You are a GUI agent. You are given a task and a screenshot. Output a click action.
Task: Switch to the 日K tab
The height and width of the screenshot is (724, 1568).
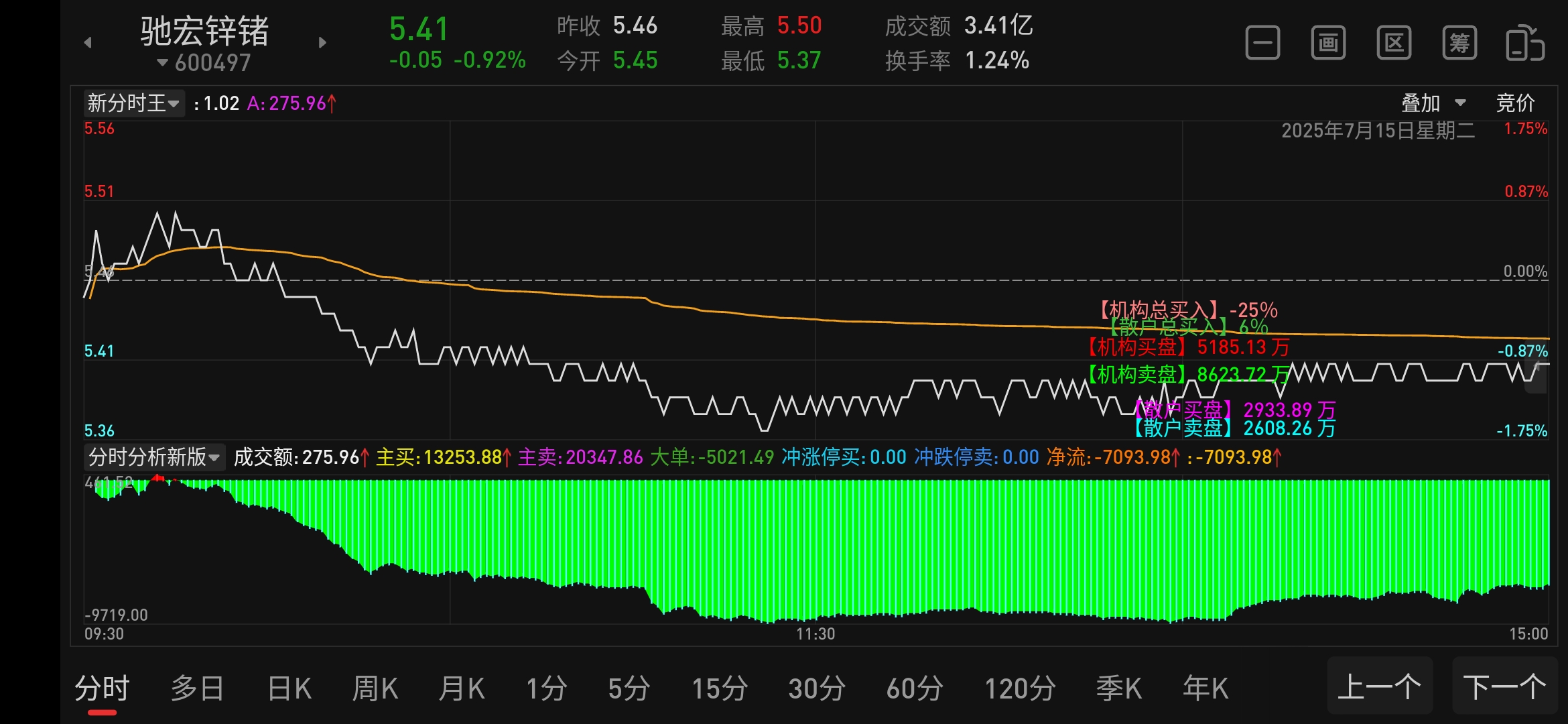click(x=289, y=689)
